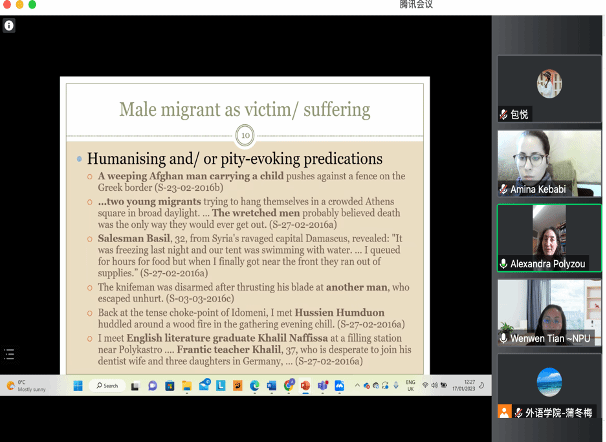Click the muted microphone icon beside Amina Kebabi
The width and height of the screenshot is (606, 442).
point(504,189)
